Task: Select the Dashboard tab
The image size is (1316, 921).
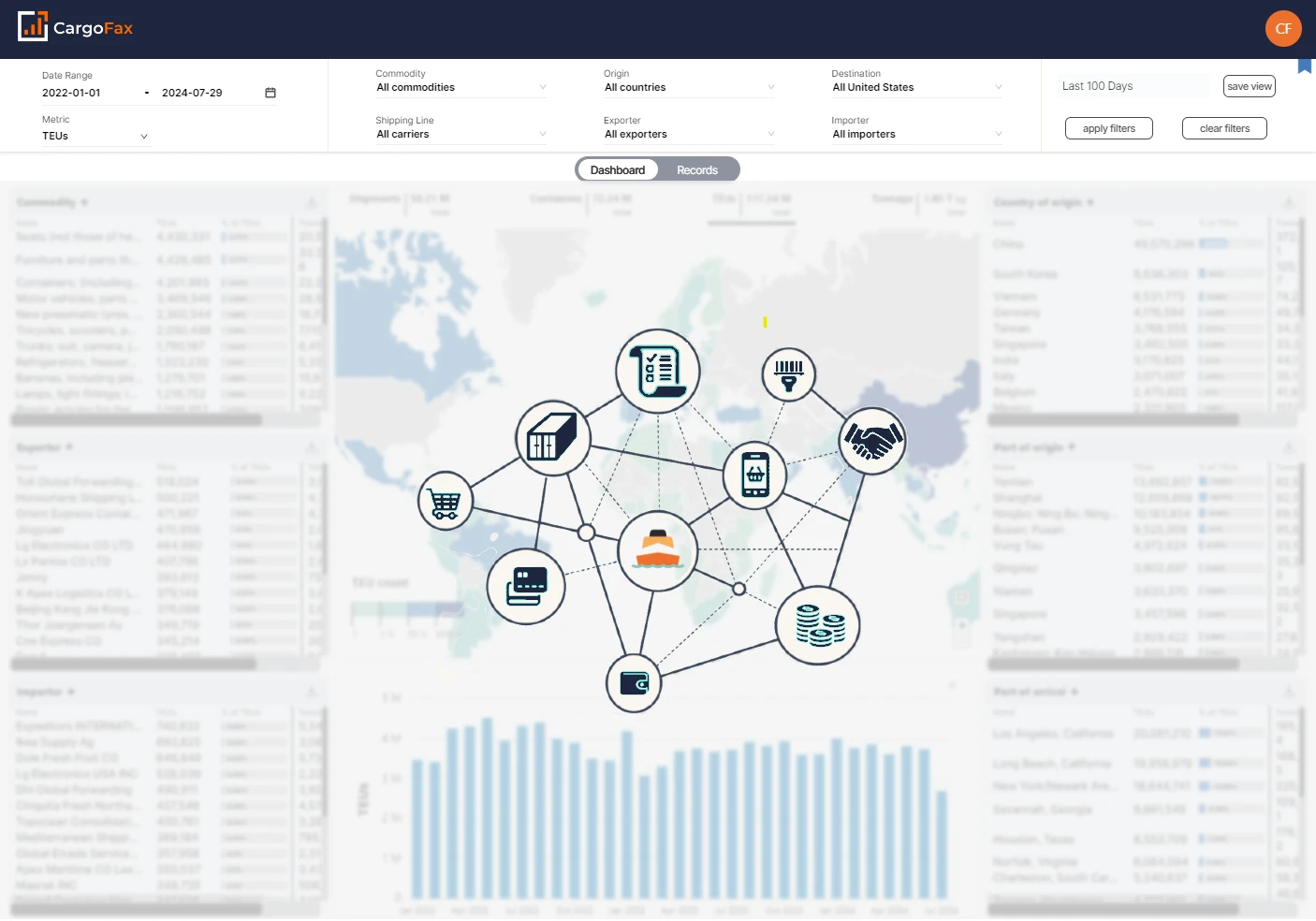Action: pyautogui.click(x=618, y=169)
